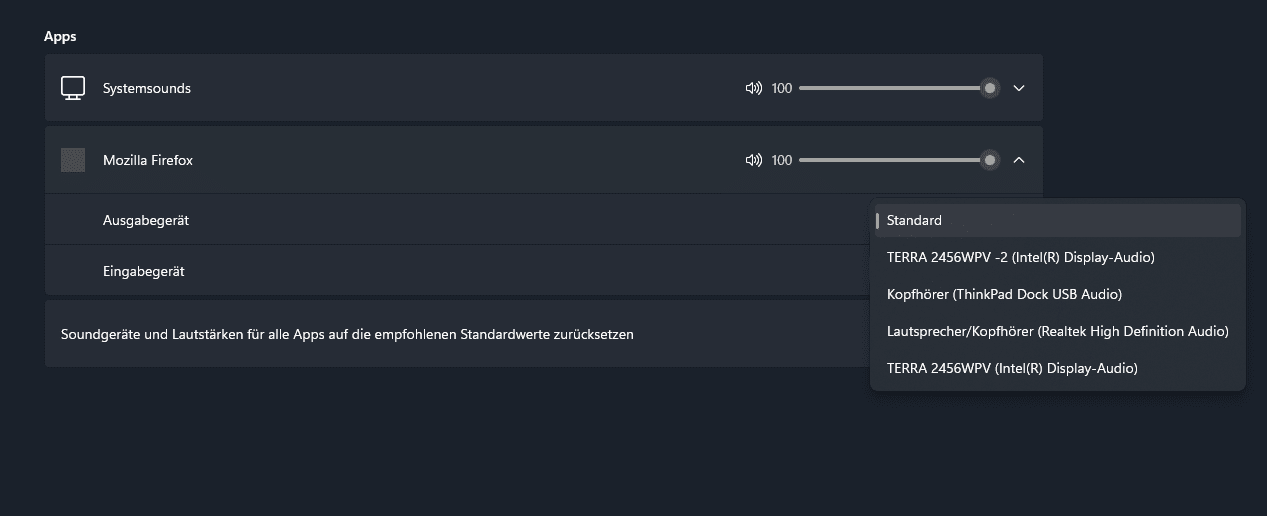Click the Mozilla Firefox app icon
Viewport: 1267px width, 516px height.
[x=73, y=160]
